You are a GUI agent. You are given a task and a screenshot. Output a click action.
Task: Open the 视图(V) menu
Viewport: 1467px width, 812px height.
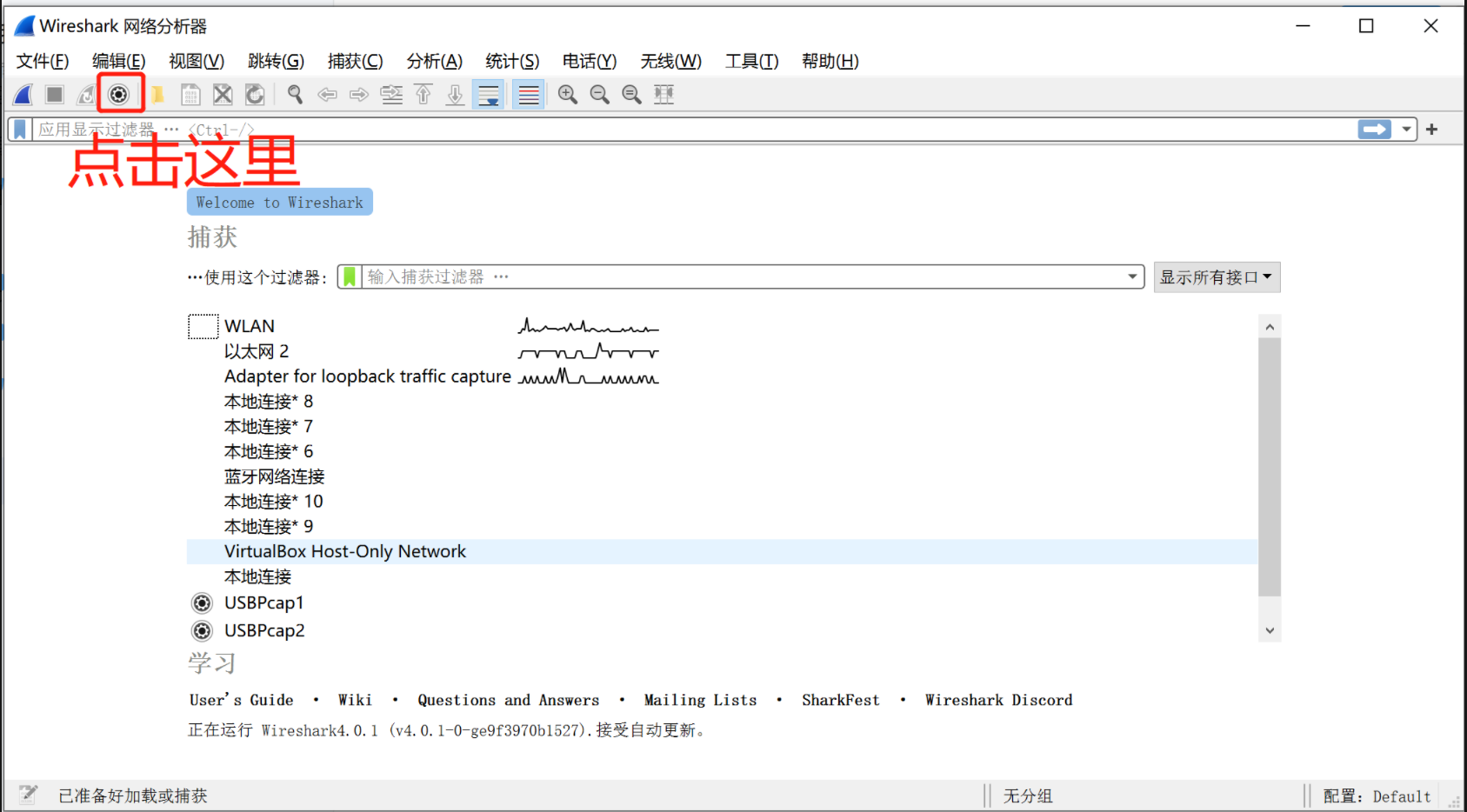click(197, 61)
